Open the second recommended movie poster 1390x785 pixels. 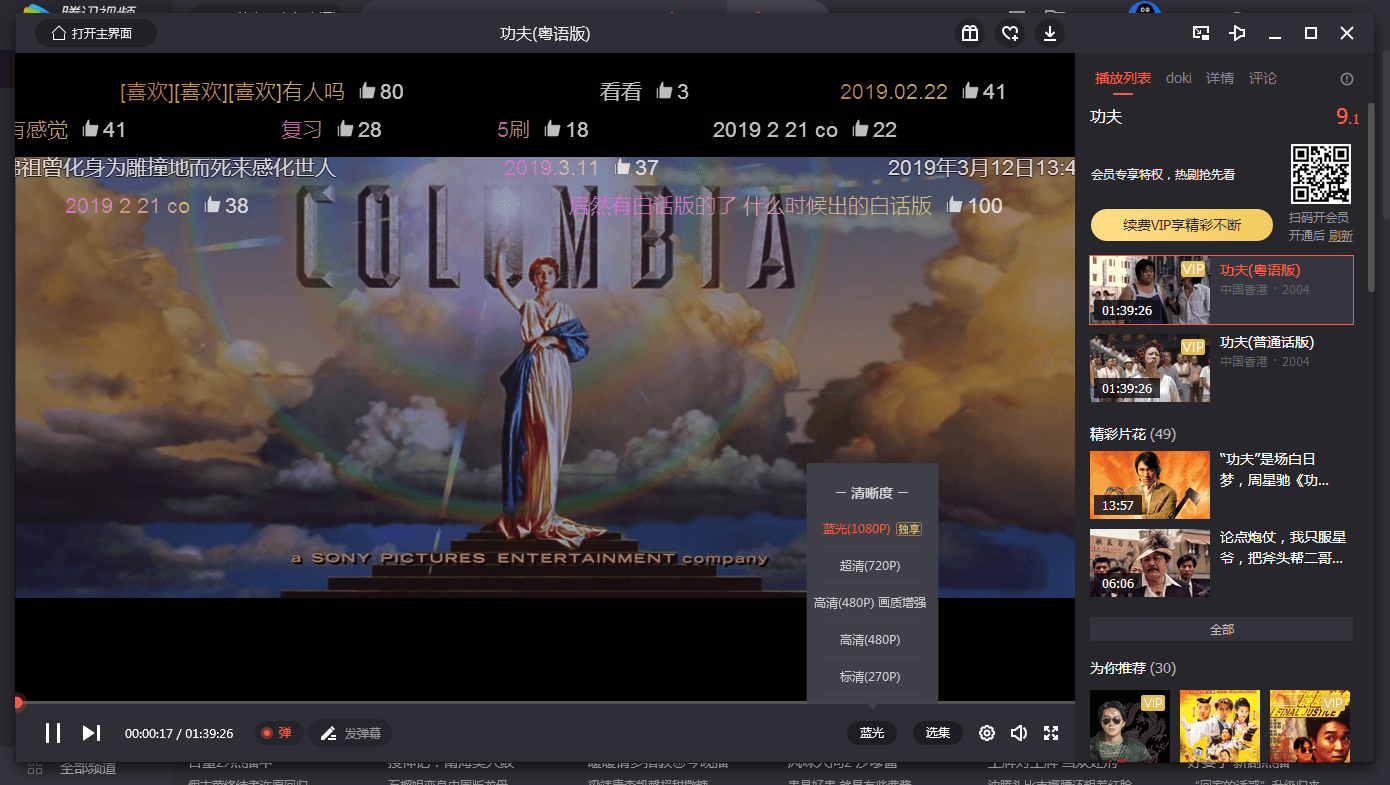click(1220, 726)
